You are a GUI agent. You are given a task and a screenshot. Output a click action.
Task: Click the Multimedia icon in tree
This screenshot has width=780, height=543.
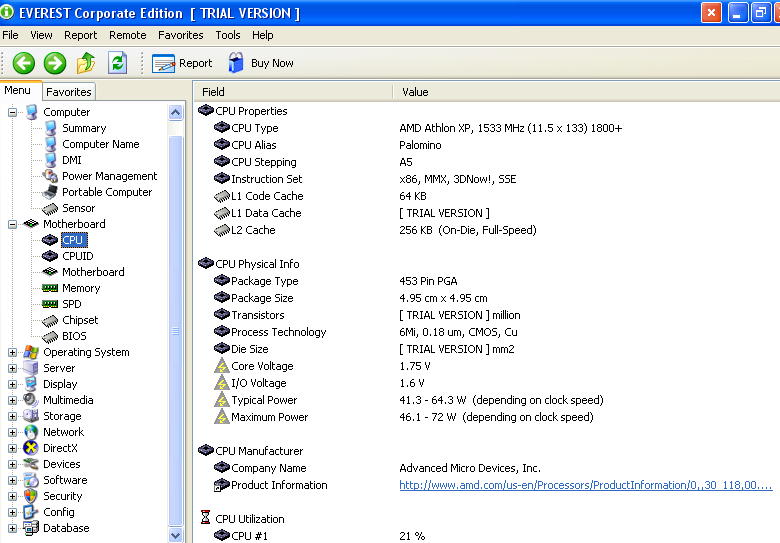(x=31, y=400)
